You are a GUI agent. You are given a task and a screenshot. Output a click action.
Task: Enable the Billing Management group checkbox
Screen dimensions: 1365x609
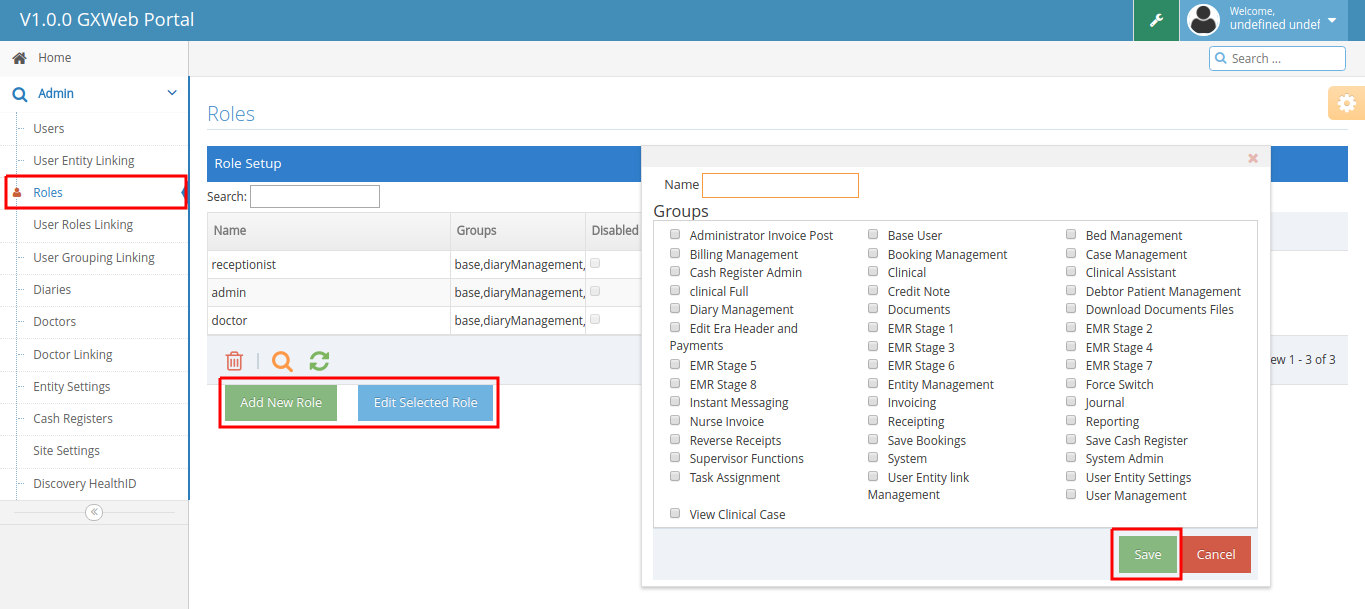[x=675, y=254]
